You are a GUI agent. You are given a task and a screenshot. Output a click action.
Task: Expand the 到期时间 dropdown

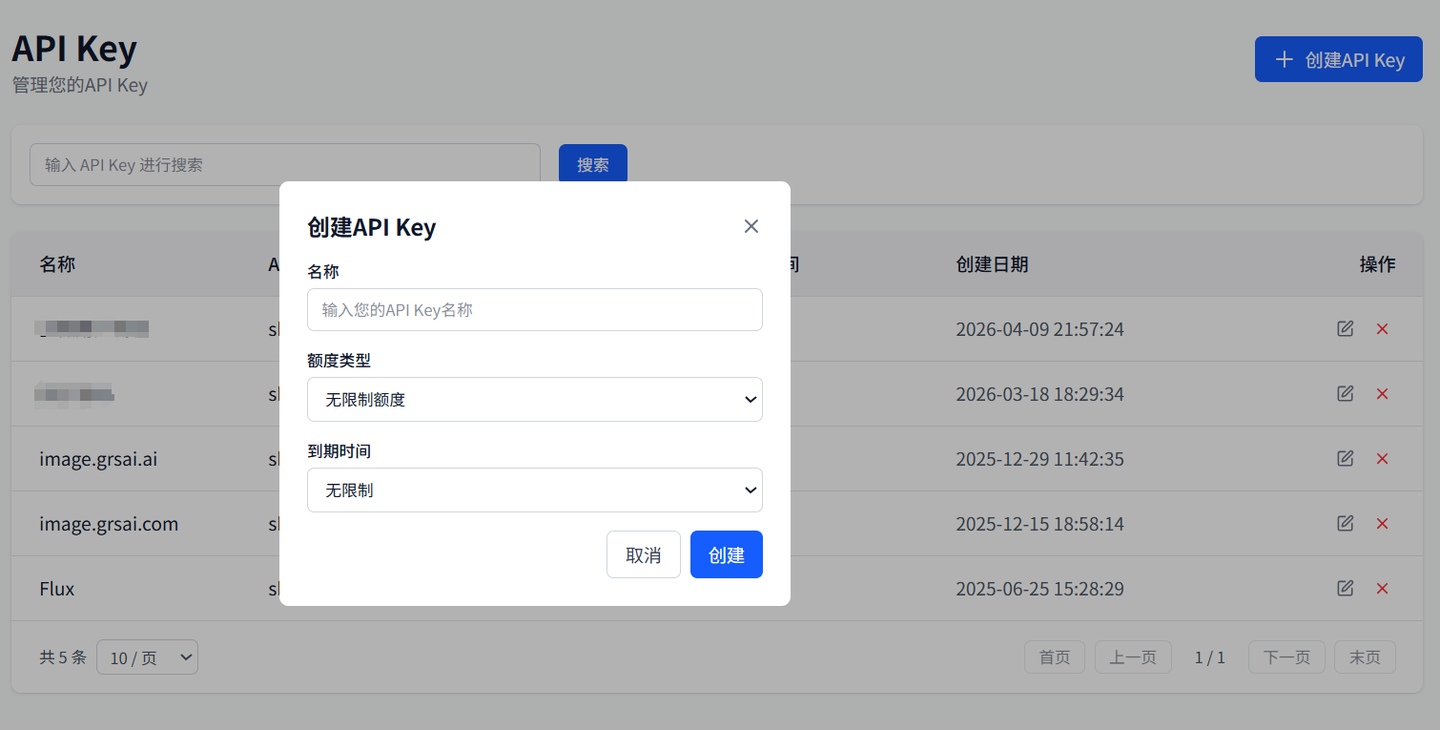point(534,490)
